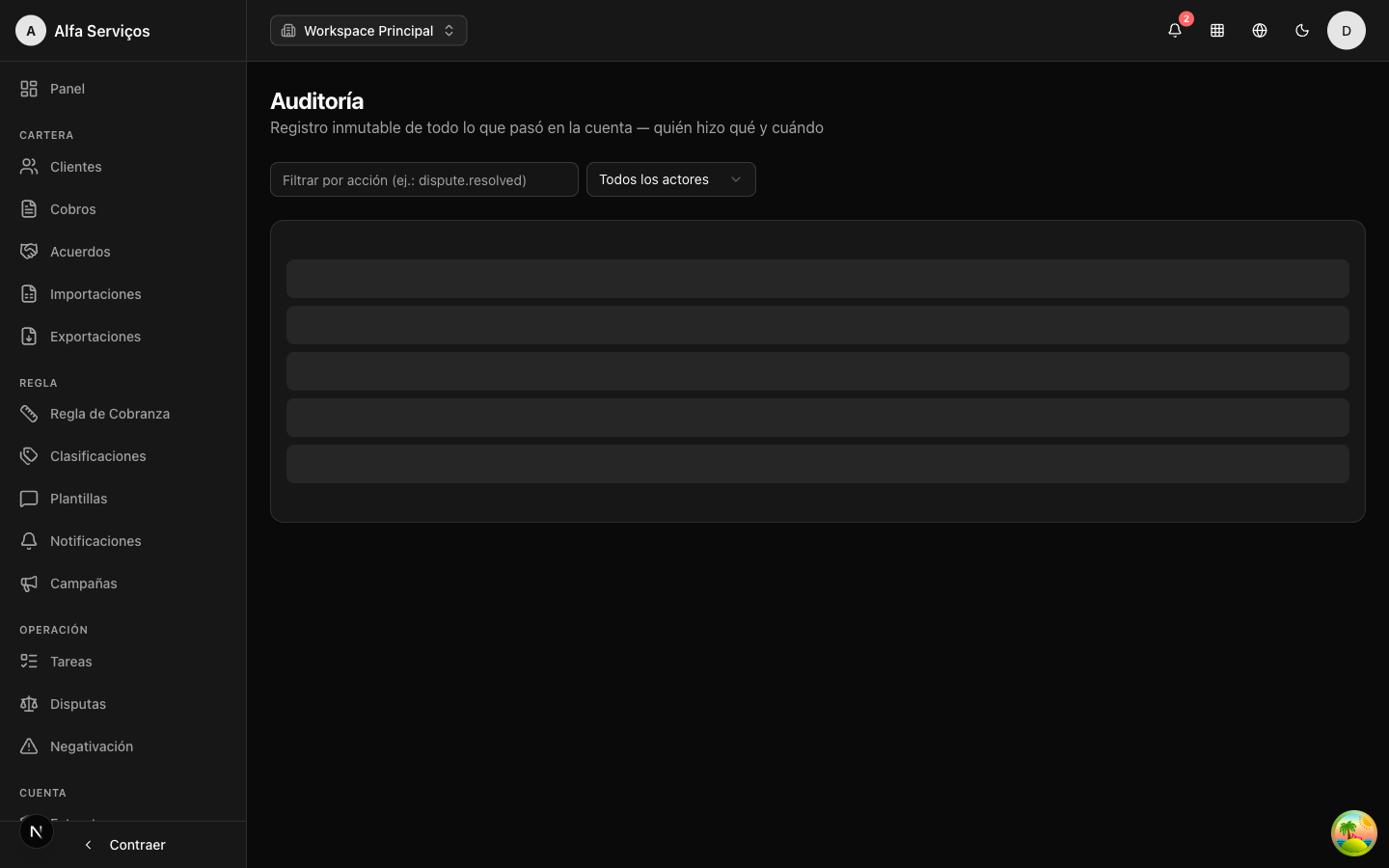The width and height of the screenshot is (1389, 868).
Task: Click the Acuerdos handshake icon
Action: click(x=29, y=252)
